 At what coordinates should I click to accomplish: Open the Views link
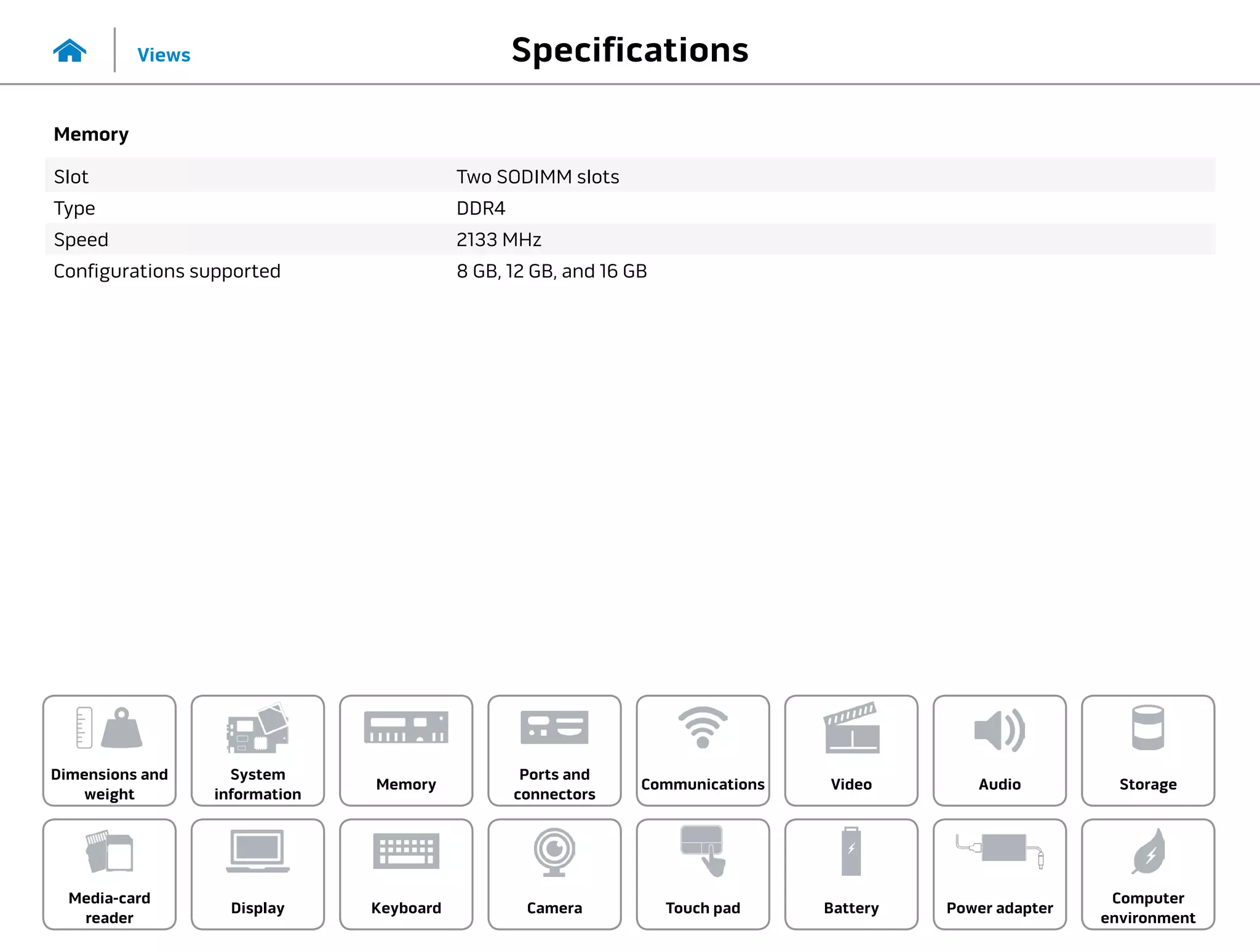[x=164, y=55]
